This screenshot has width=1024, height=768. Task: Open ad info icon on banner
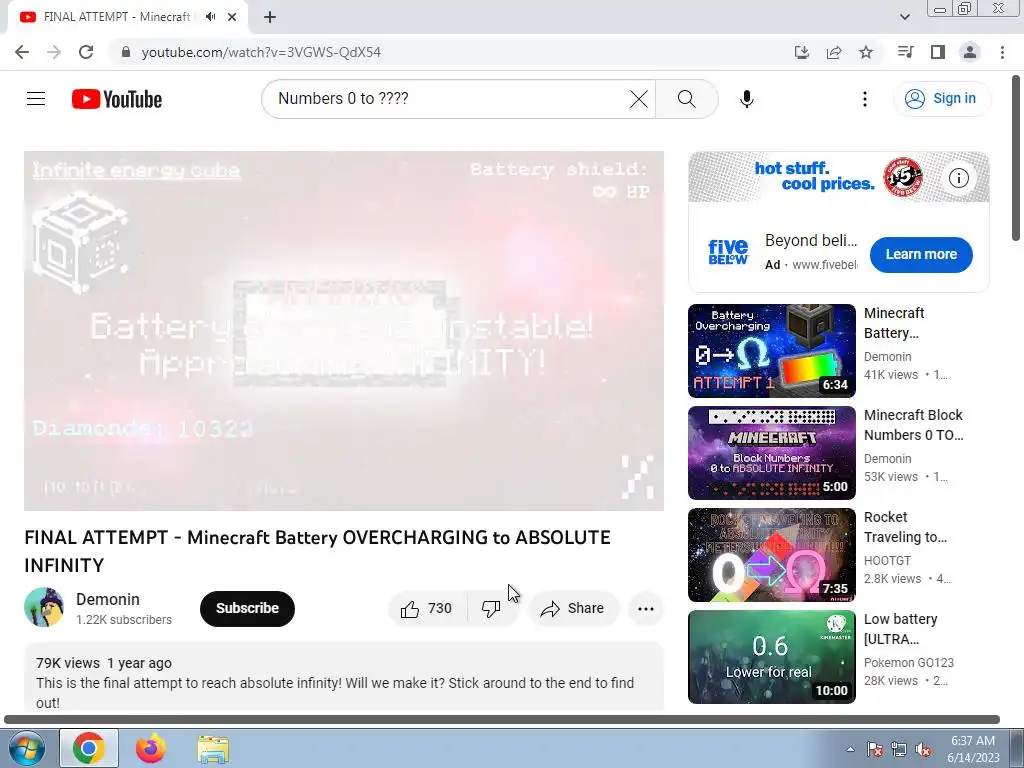point(959,178)
